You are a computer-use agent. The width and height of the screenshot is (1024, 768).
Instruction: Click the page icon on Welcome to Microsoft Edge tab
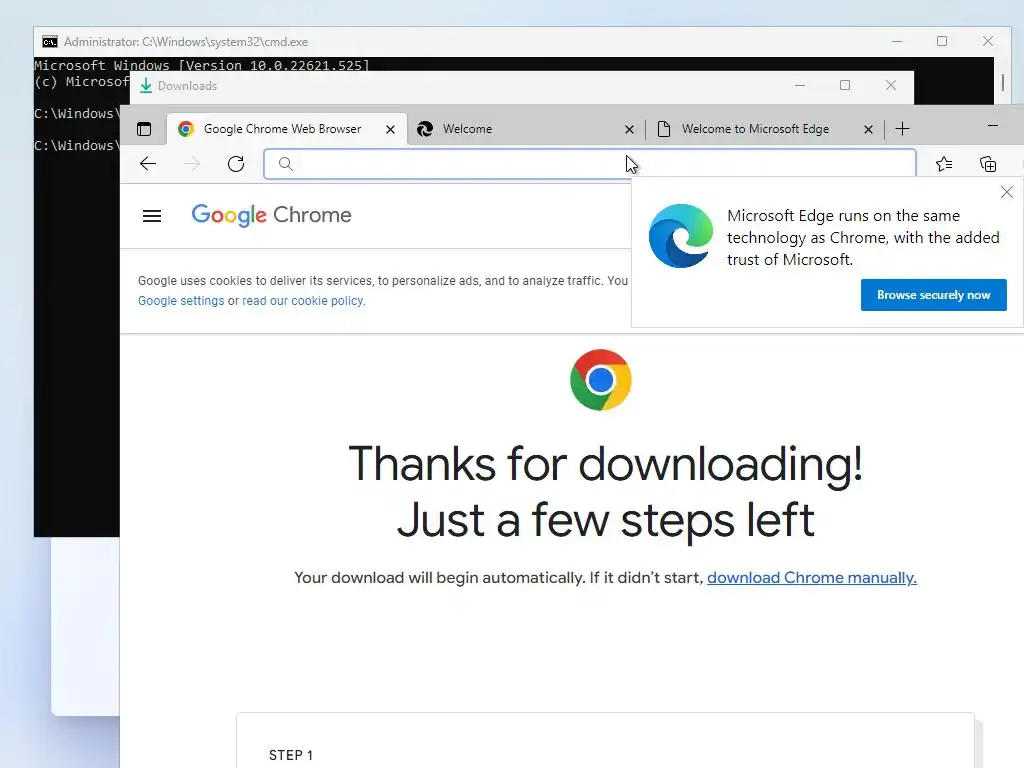click(x=664, y=129)
